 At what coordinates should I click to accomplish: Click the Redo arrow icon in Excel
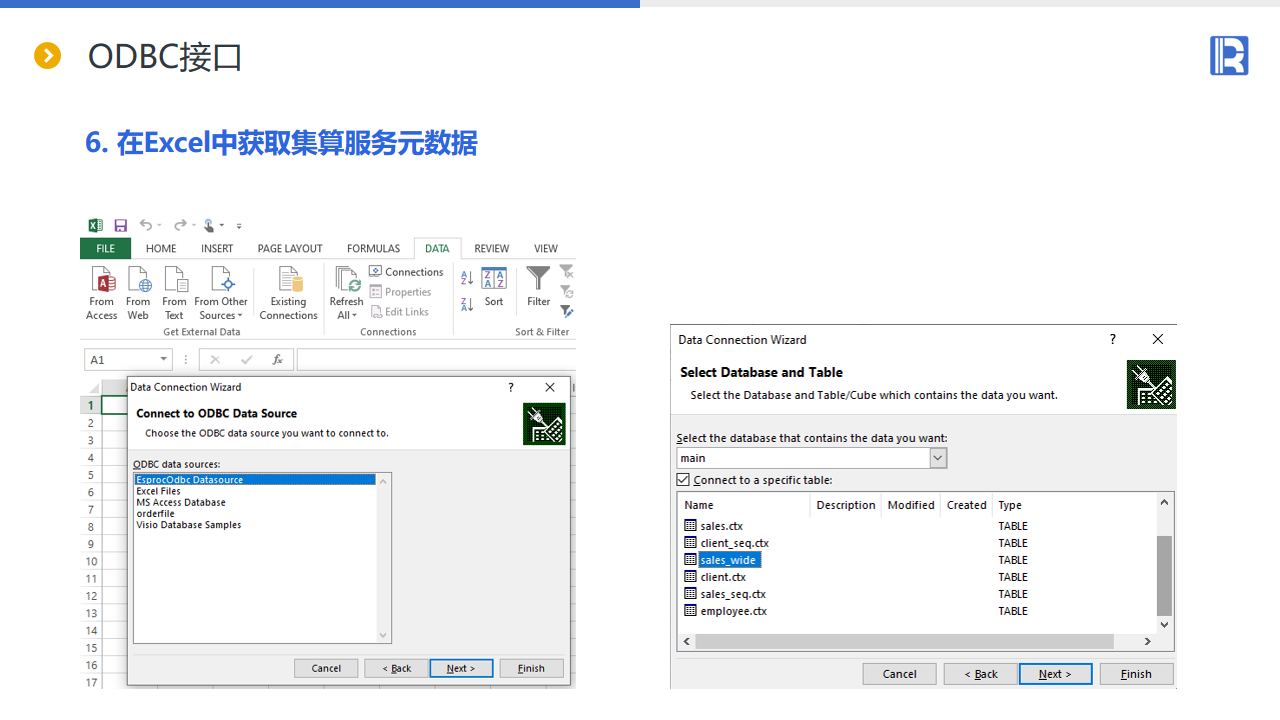(x=179, y=225)
